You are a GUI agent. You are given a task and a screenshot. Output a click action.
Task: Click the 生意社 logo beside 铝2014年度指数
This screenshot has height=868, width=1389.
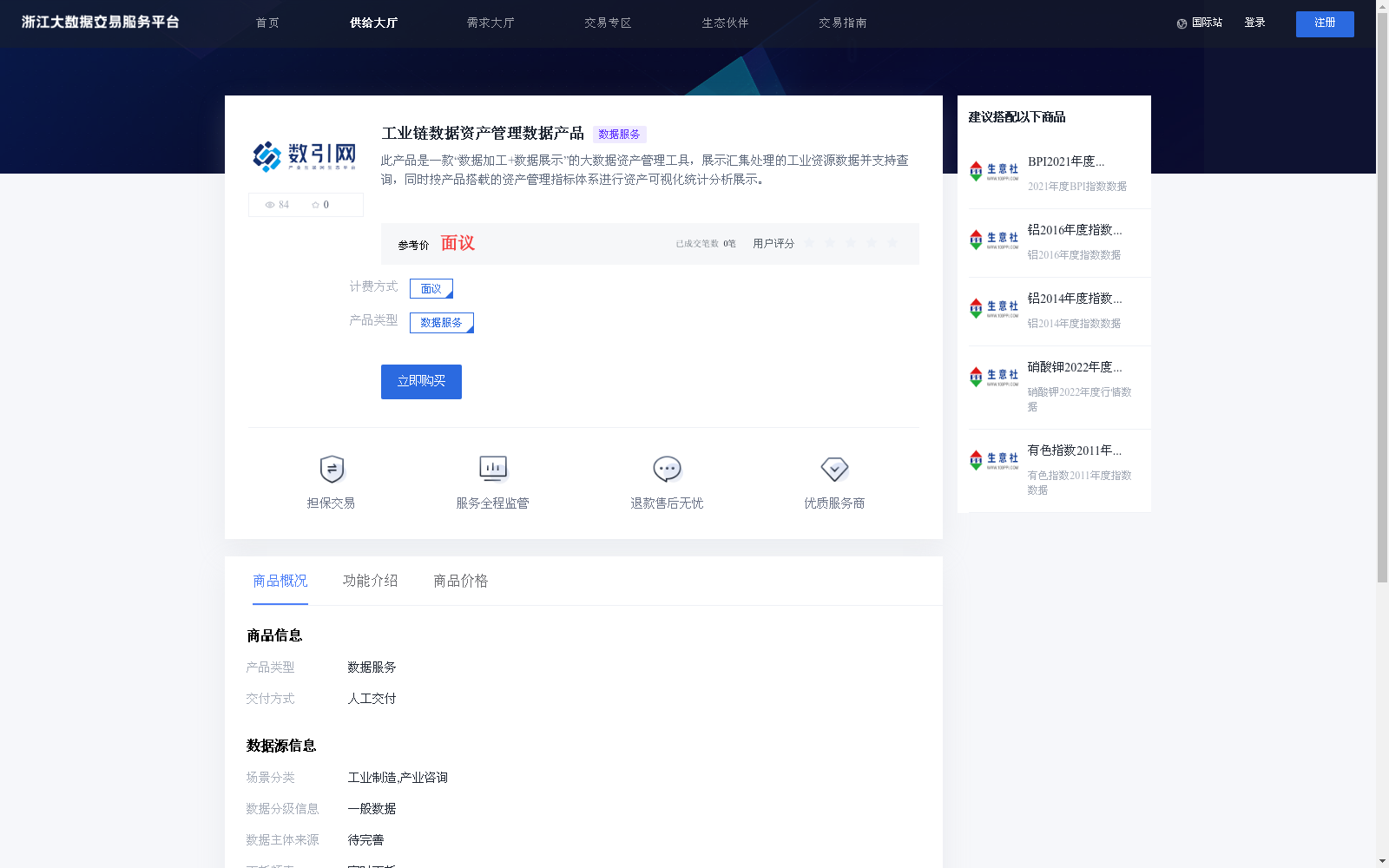(994, 308)
